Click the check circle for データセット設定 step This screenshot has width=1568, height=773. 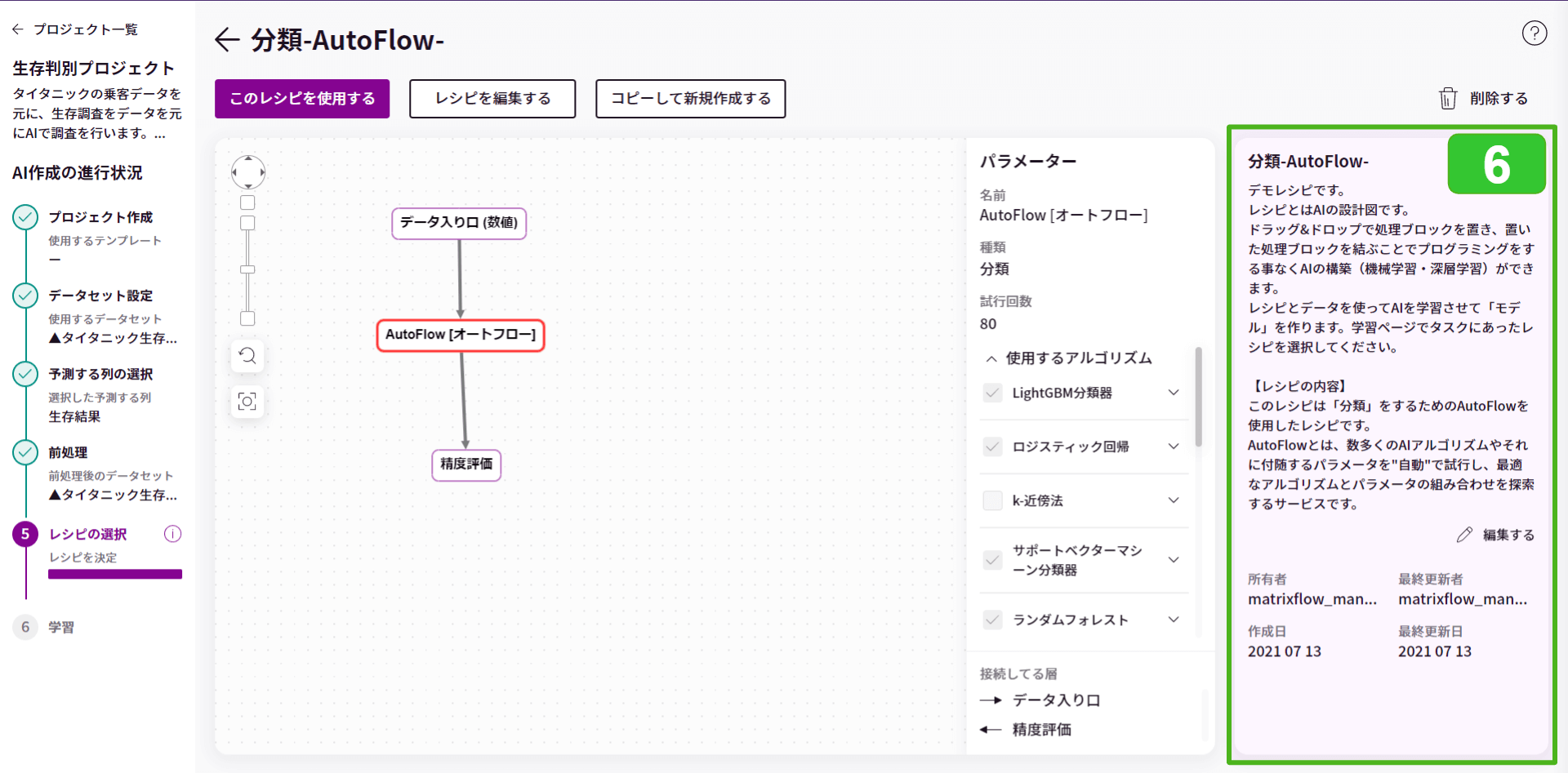pyautogui.click(x=25, y=295)
